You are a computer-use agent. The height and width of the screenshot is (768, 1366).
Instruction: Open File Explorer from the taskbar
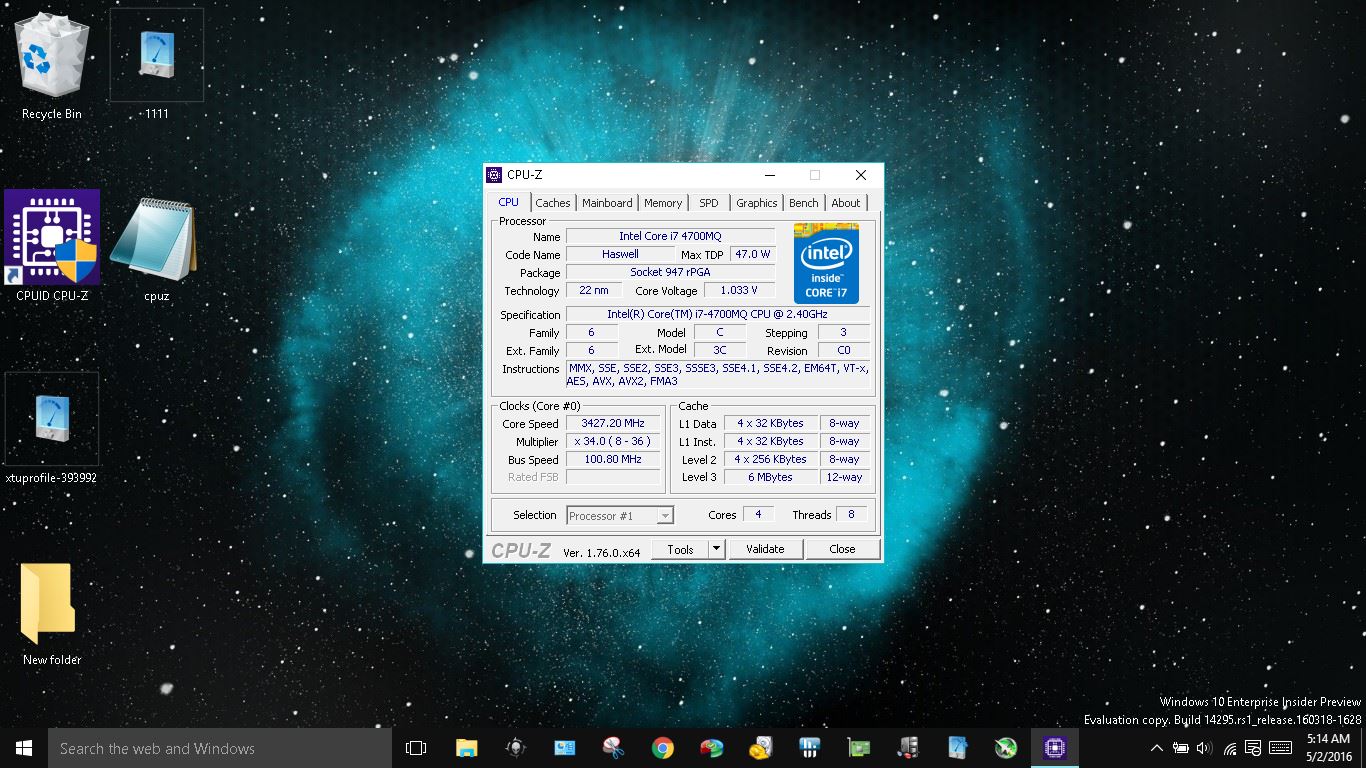point(466,748)
